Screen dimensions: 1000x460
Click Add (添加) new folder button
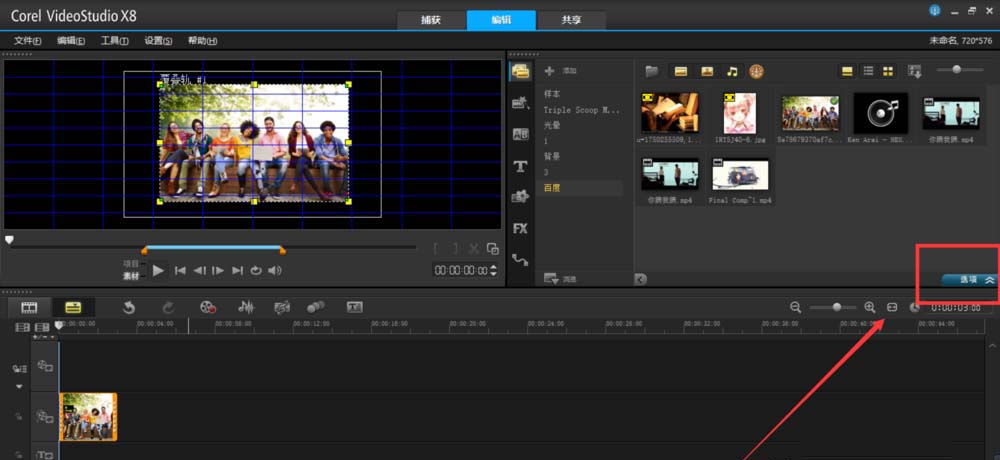click(561, 71)
